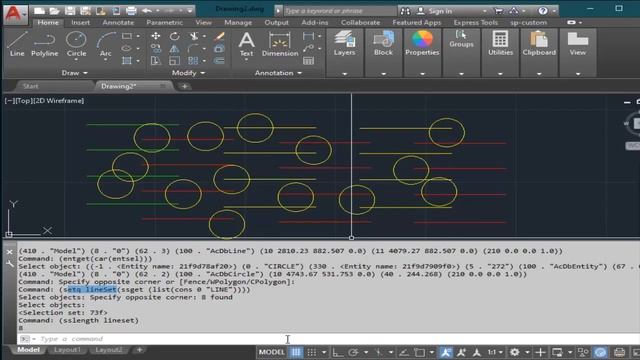Switch to the Layout1 tab
Image resolution: width=640 pixels, height=360 pixels.
67,350
